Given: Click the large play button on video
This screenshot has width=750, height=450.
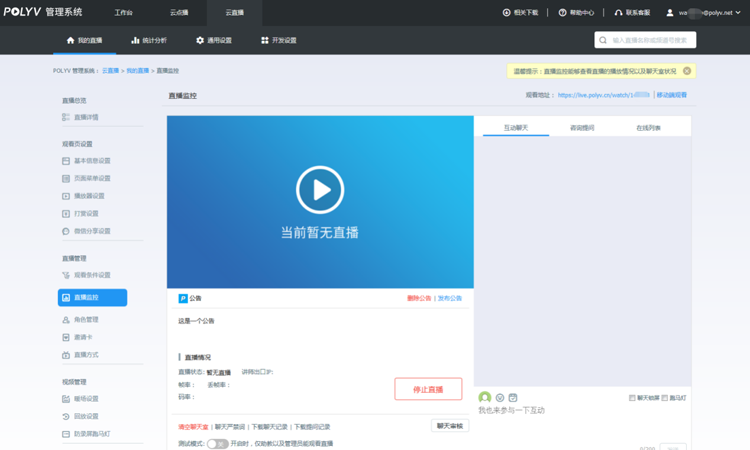Looking at the screenshot, I should 320,189.
